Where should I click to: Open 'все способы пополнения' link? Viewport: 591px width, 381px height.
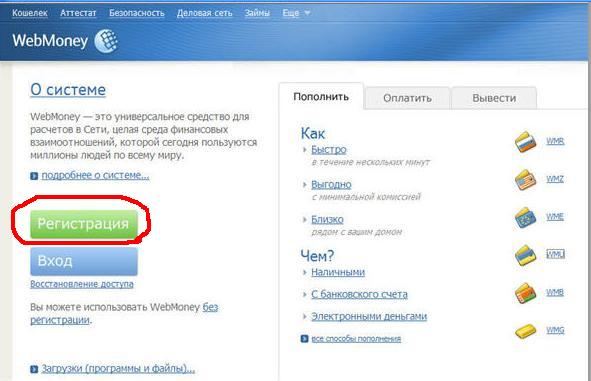356,338
